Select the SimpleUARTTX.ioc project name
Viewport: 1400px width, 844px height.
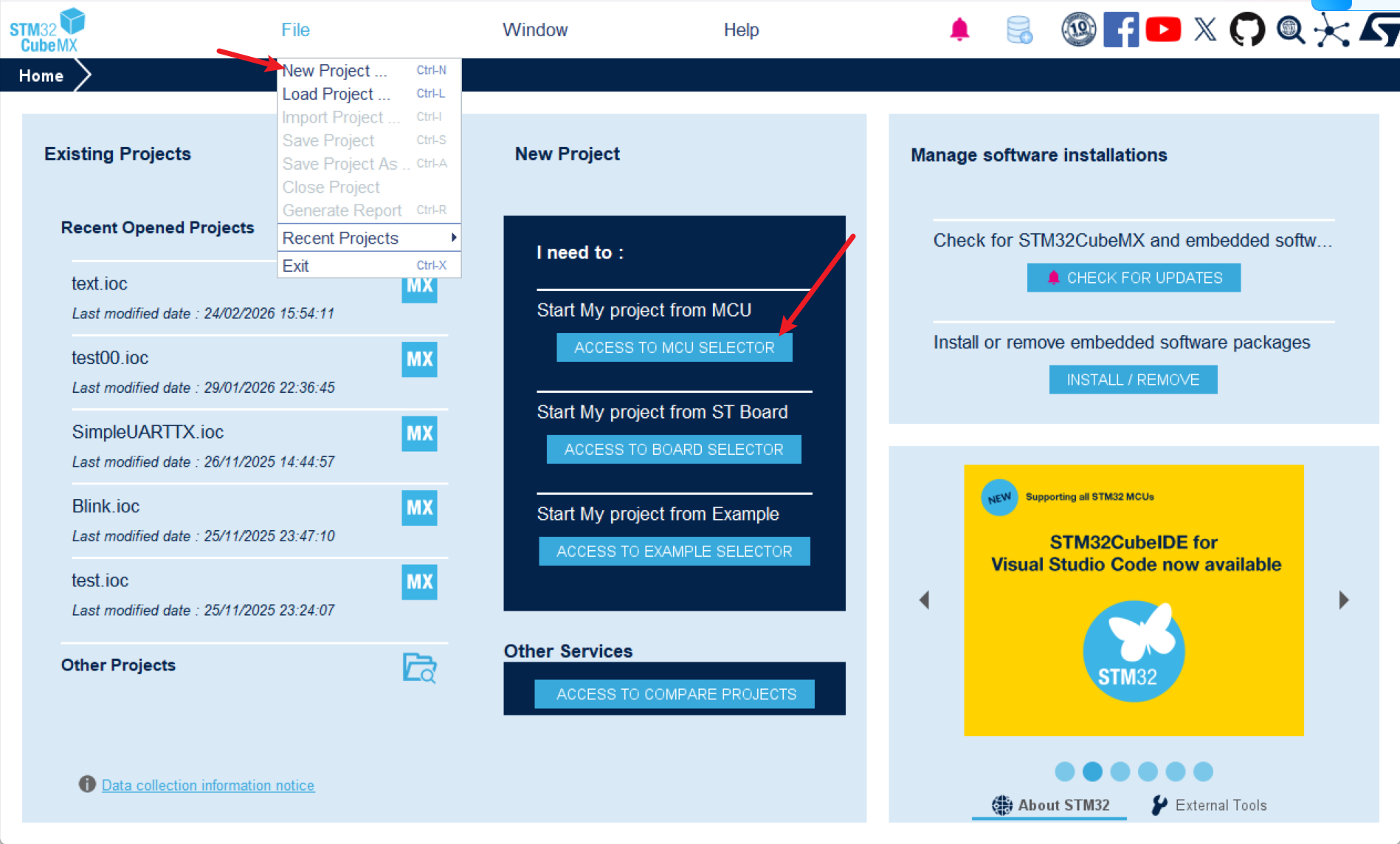pyautogui.click(x=148, y=432)
